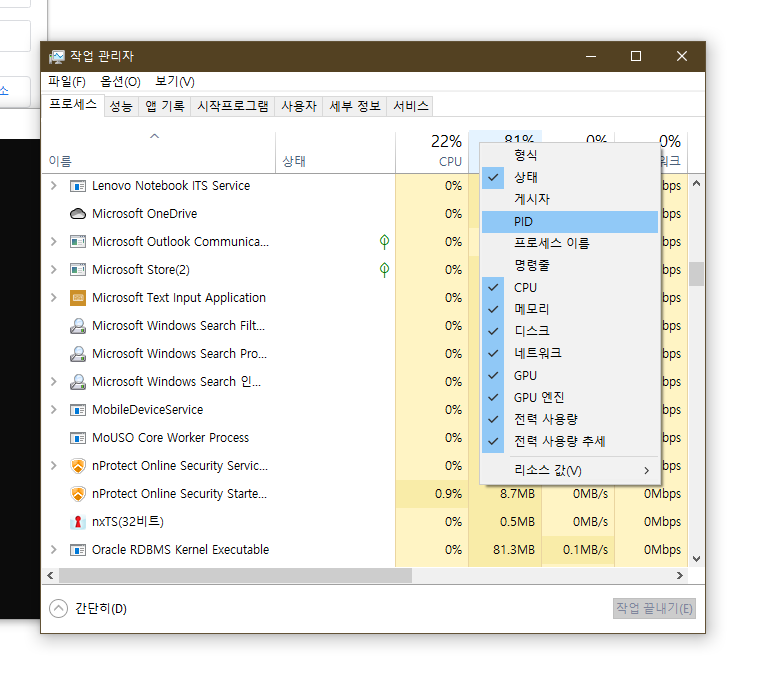This screenshot has height=677, width=761.
Task: Click the 간단히(D) circle arrow icon
Action: pyautogui.click(x=58, y=608)
